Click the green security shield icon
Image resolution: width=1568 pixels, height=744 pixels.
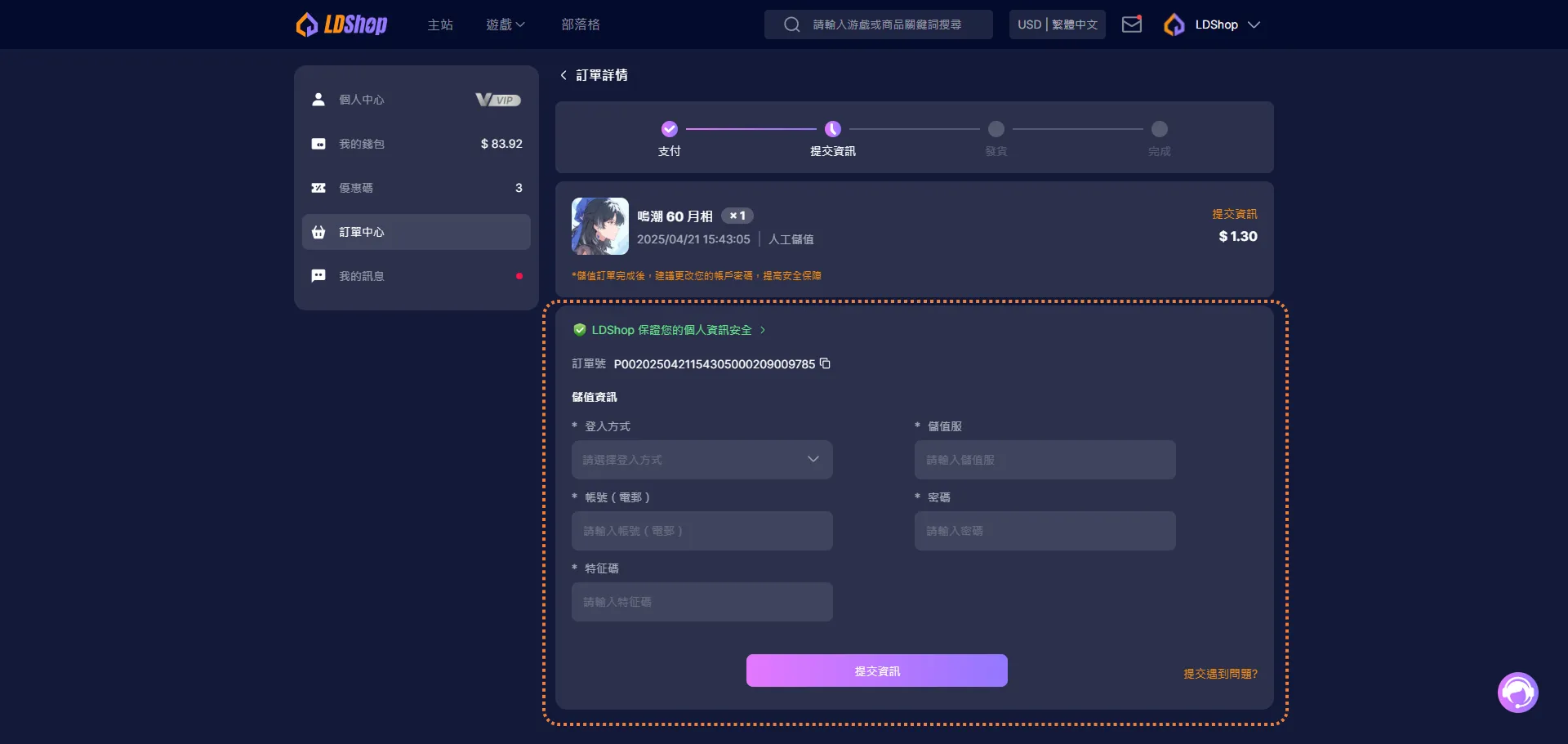coord(580,330)
